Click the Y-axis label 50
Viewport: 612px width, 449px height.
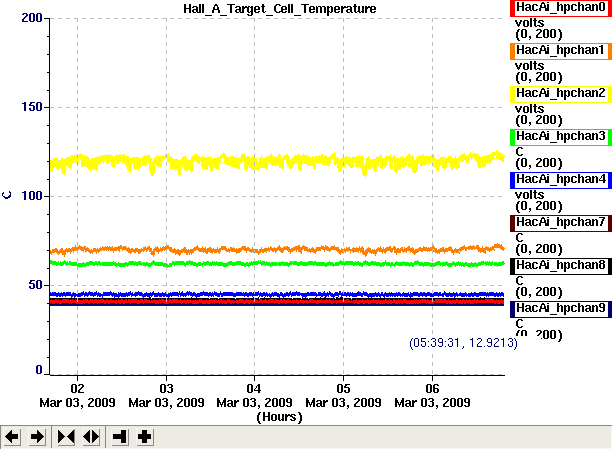tap(35, 285)
